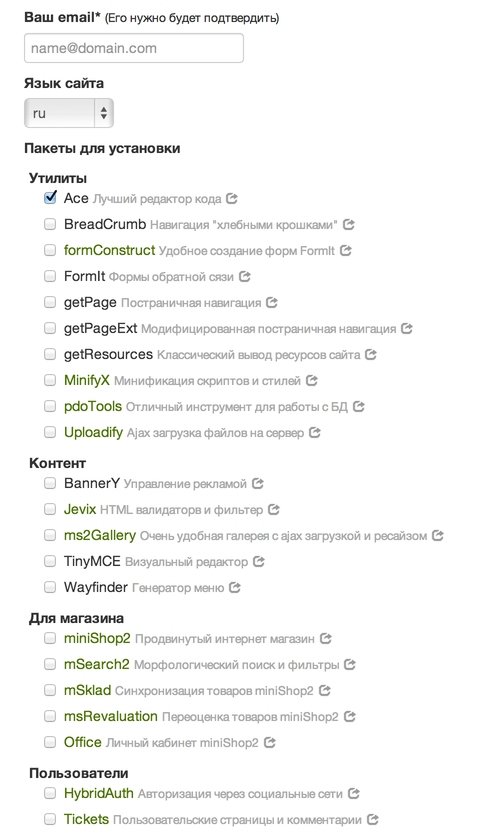Image resolution: width=482 pixels, height=834 pixels.
Task: Uncheck the Ace package checkbox
Action: pos(50,198)
